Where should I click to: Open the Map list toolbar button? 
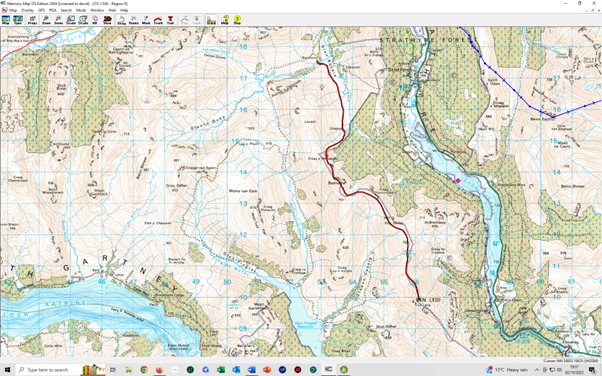click(x=6, y=20)
